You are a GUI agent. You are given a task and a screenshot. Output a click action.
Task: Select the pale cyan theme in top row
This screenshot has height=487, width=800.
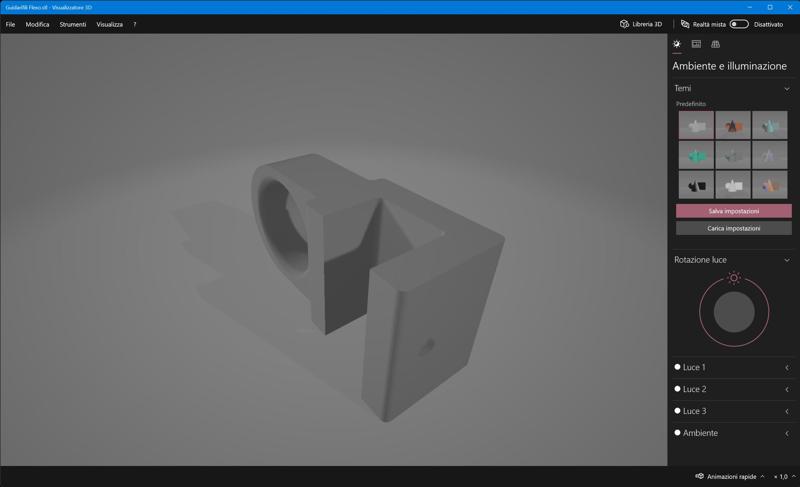769,125
